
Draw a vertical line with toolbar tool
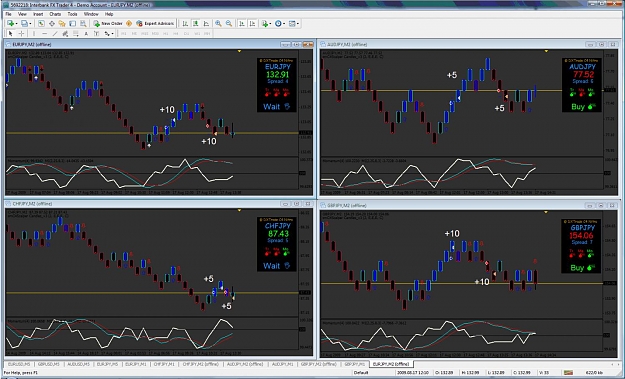click(34, 33)
